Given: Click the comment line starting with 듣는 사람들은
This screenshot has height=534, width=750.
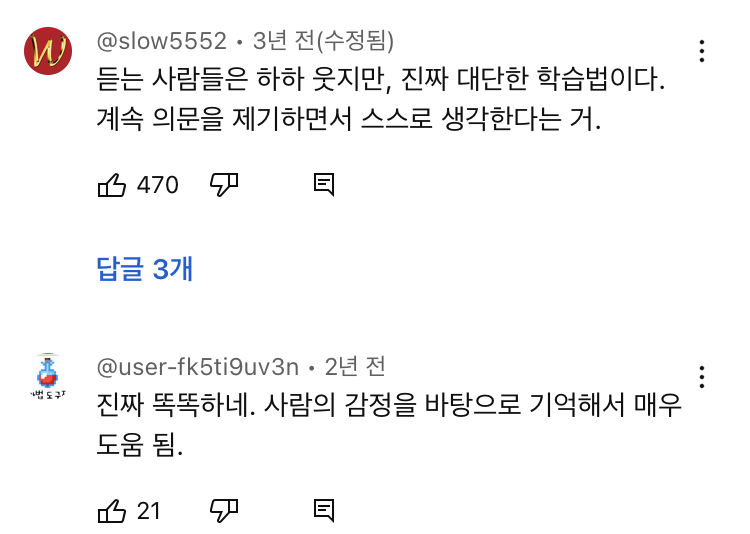Looking at the screenshot, I should (x=380, y=82).
